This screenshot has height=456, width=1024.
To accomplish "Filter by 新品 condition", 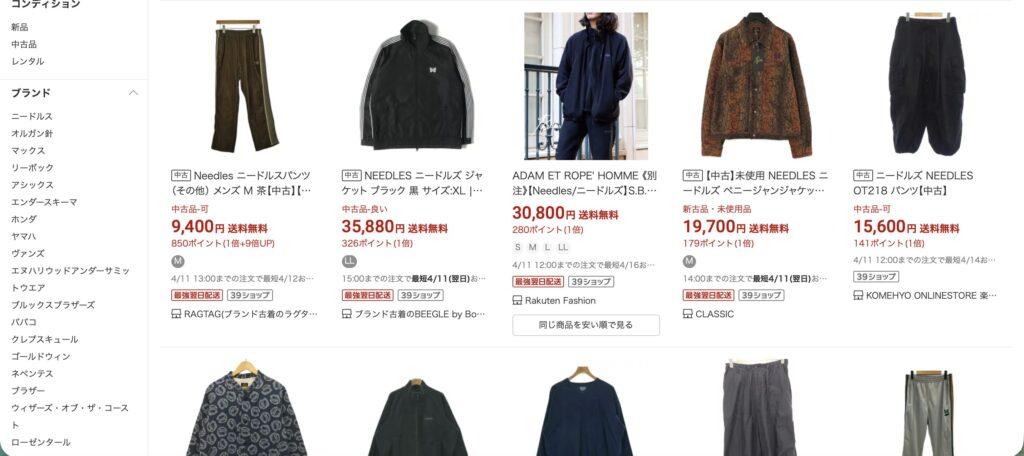I will coord(20,27).
